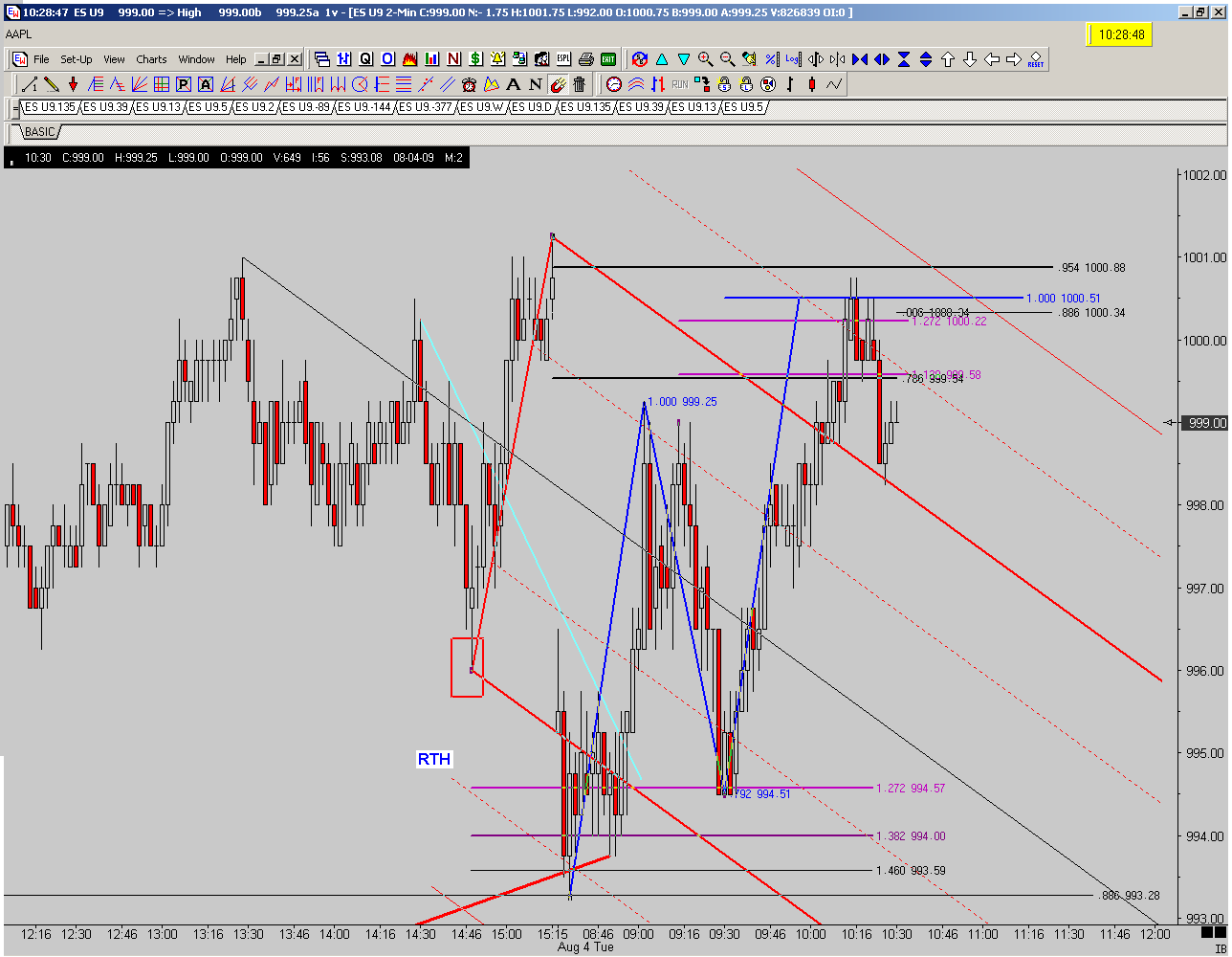Click the trash can delete icon

[580, 84]
